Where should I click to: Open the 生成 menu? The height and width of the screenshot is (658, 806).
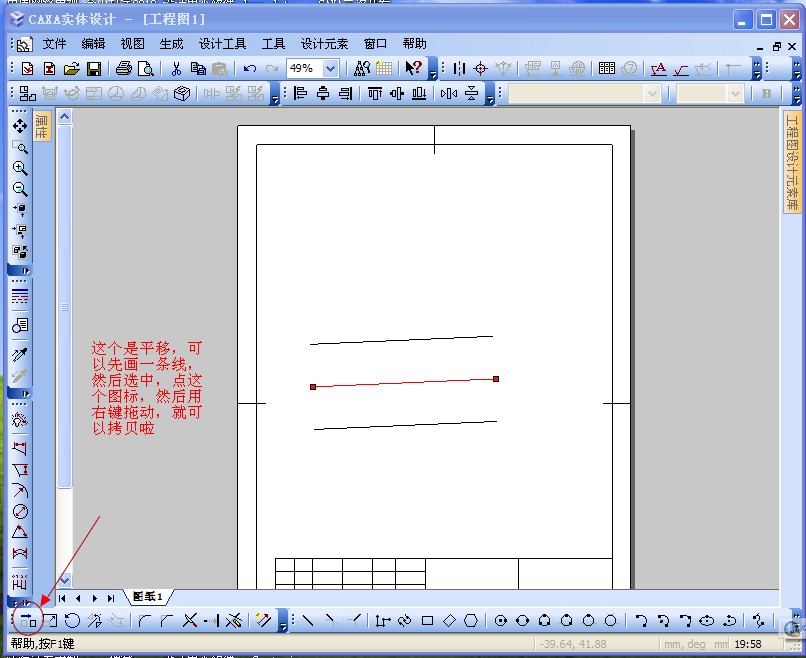pos(171,44)
